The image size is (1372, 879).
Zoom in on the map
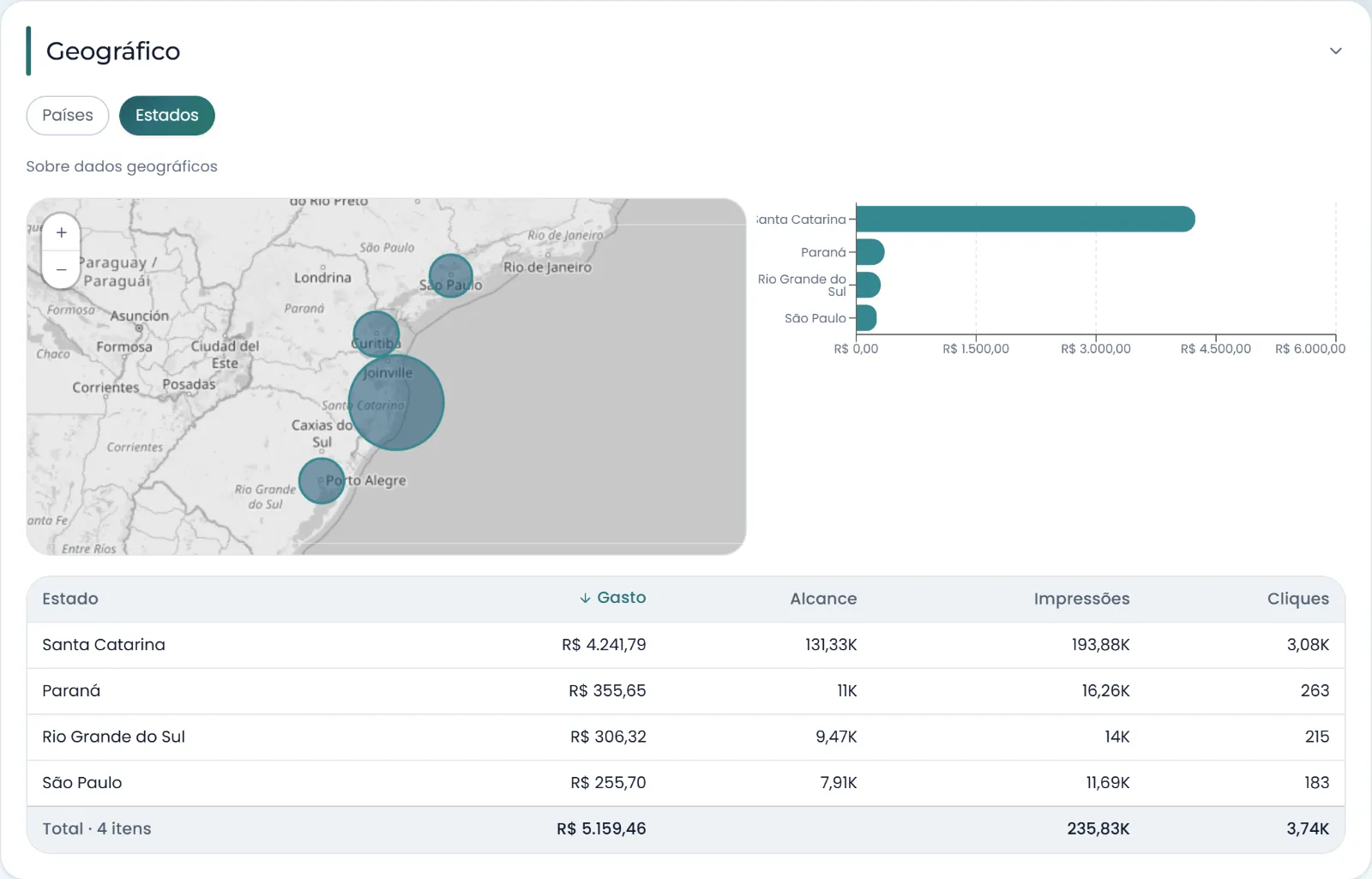point(62,232)
